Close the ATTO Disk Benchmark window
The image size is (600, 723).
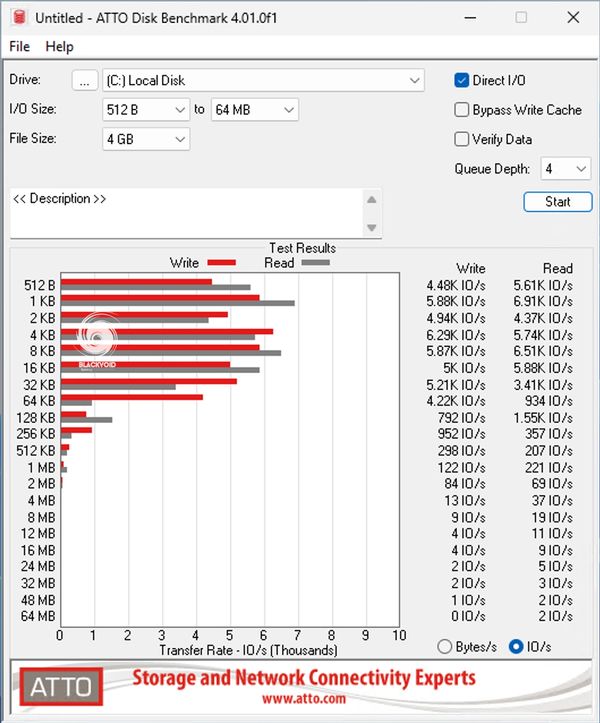coord(570,18)
